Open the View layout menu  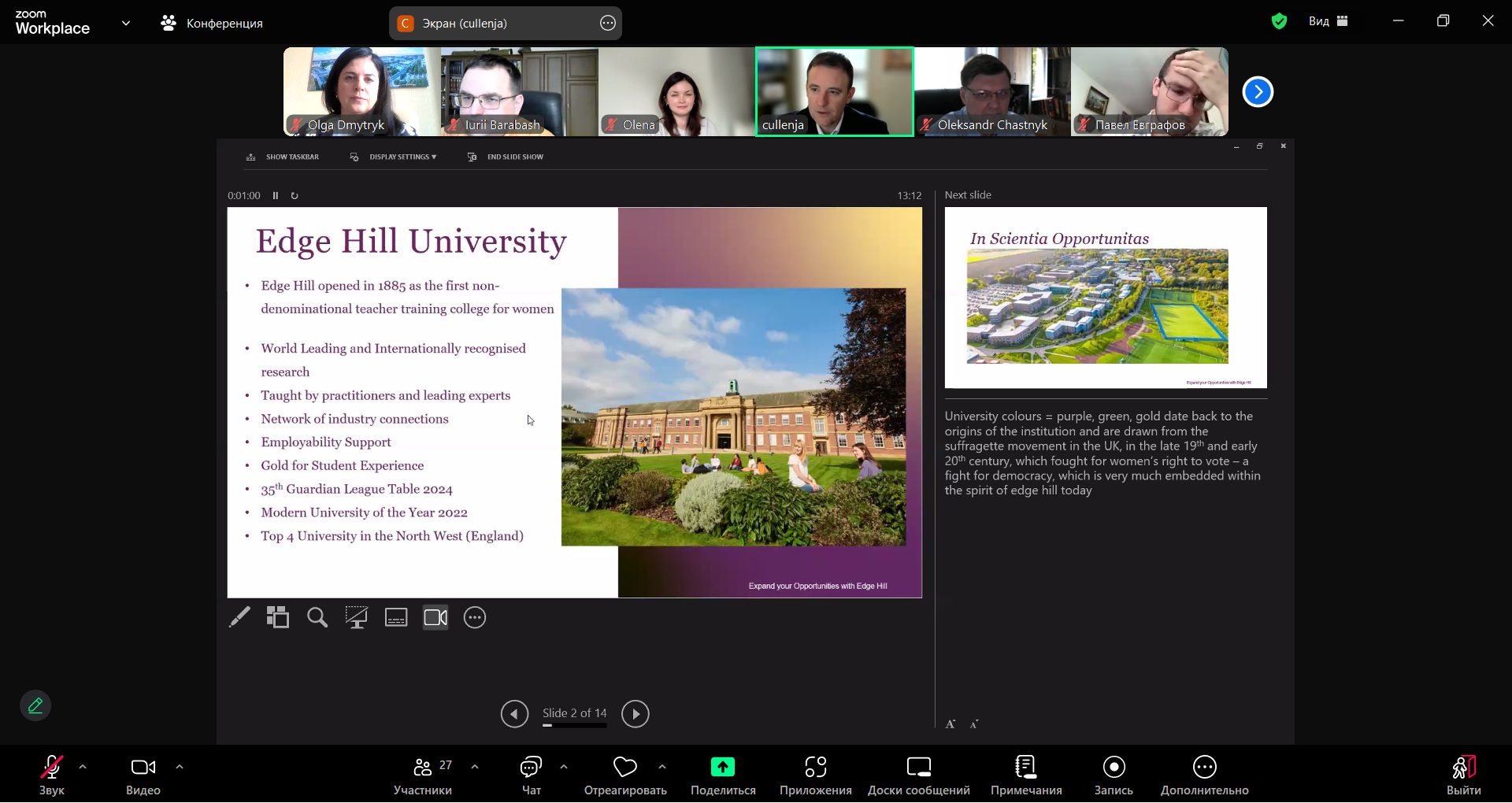[1329, 21]
